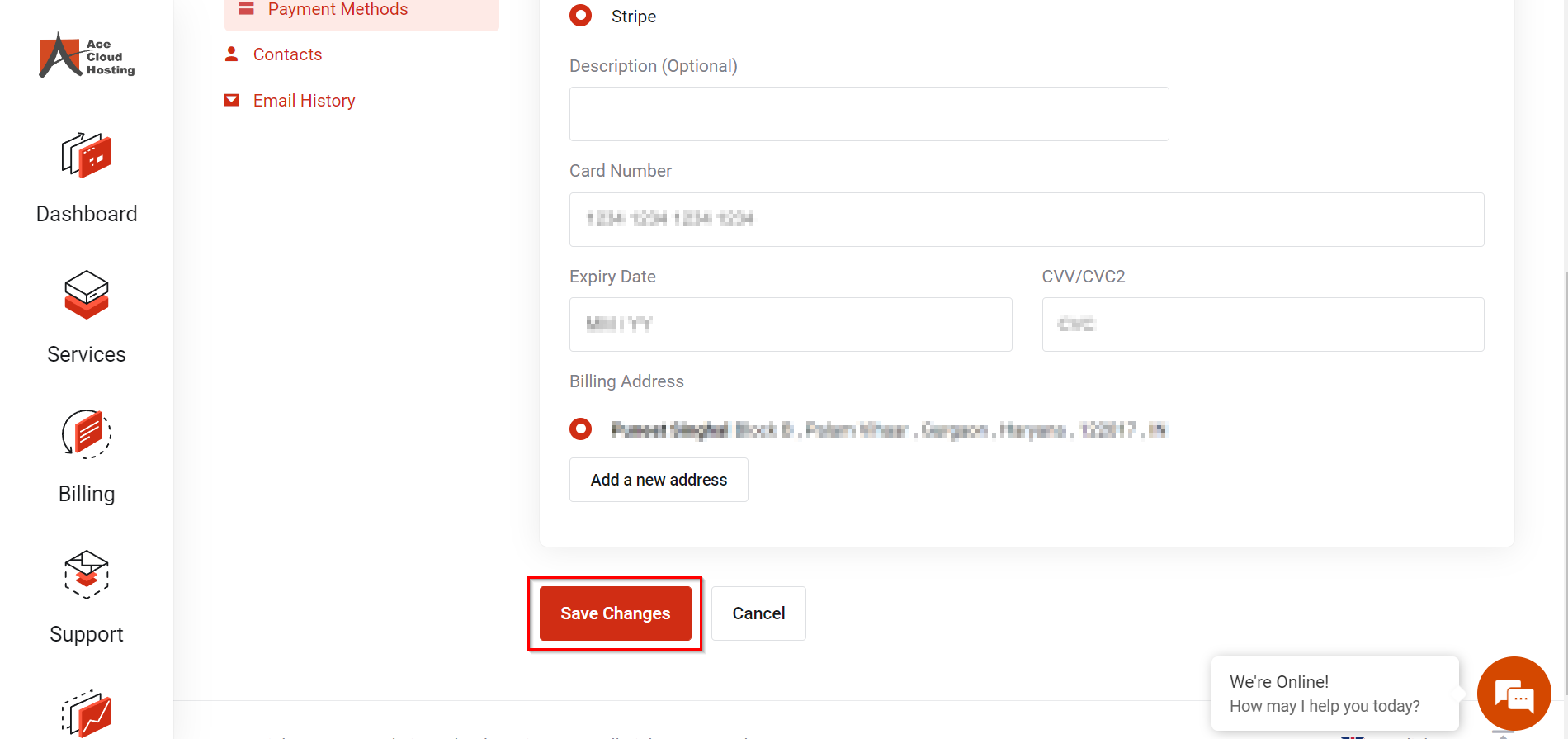The width and height of the screenshot is (1568, 739).
Task: Select the saved billing address radio
Action: [x=581, y=429]
